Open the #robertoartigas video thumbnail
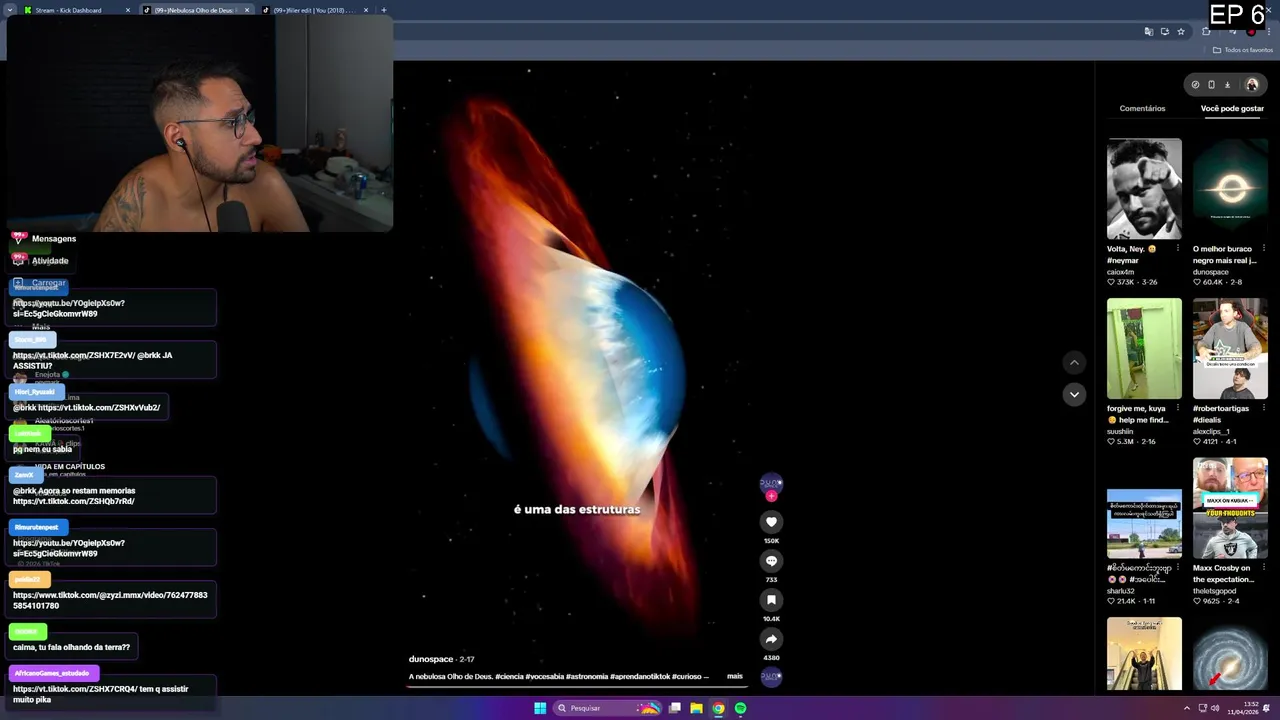 1230,349
